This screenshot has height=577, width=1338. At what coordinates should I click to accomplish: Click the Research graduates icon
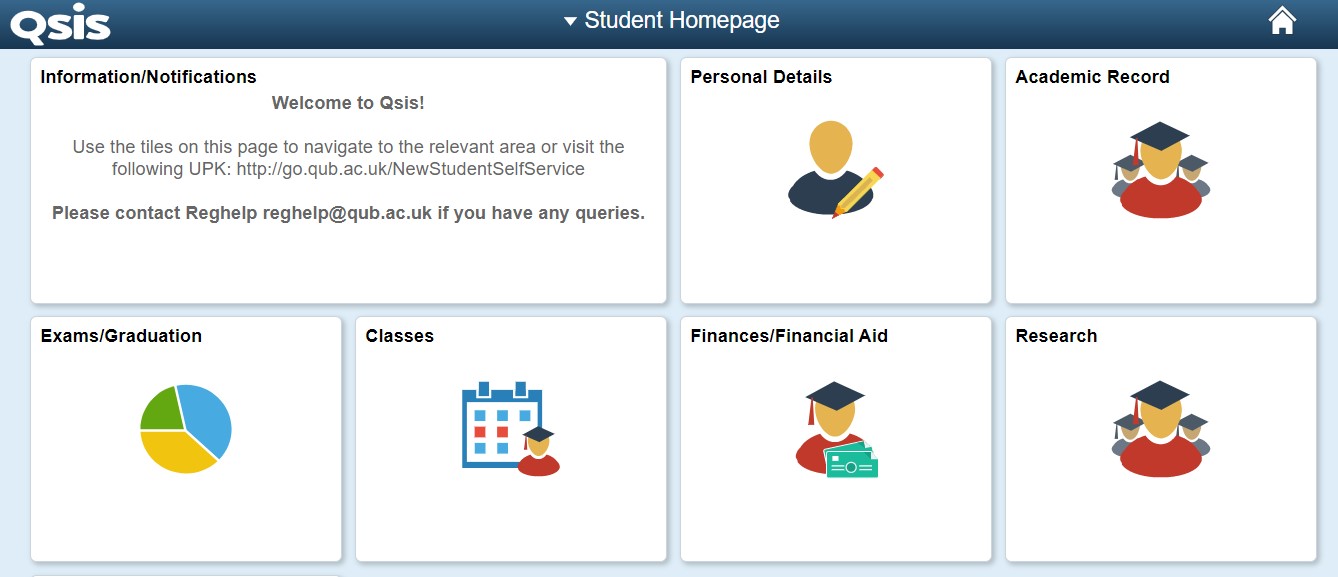pos(1160,429)
